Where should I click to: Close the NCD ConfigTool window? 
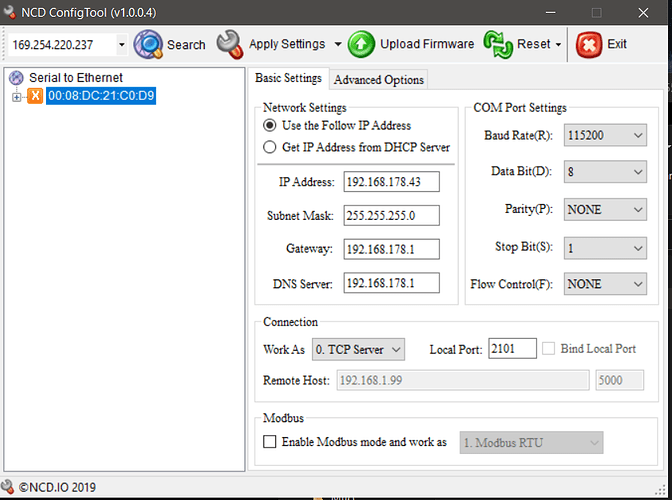coord(643,12)
